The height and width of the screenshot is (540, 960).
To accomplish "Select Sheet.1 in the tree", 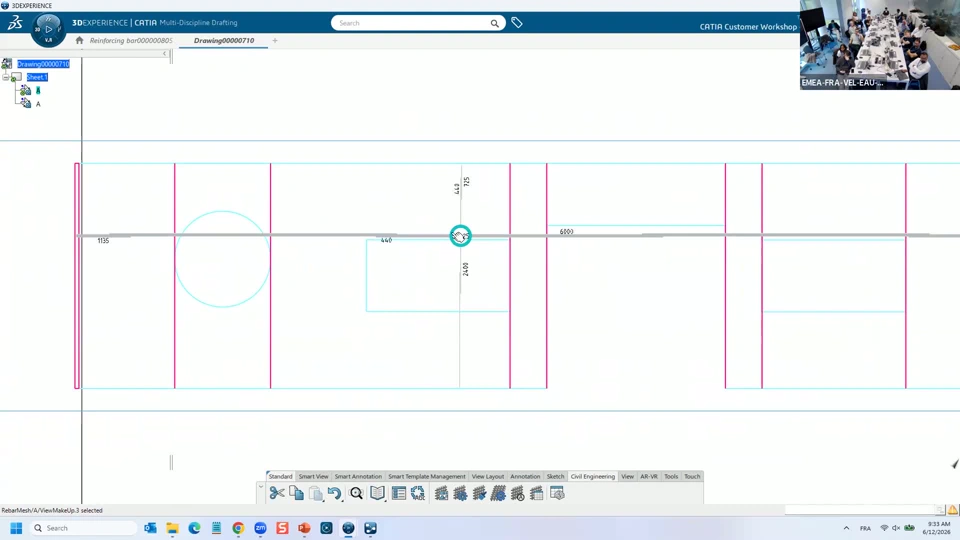I will (x=37, y=77).
